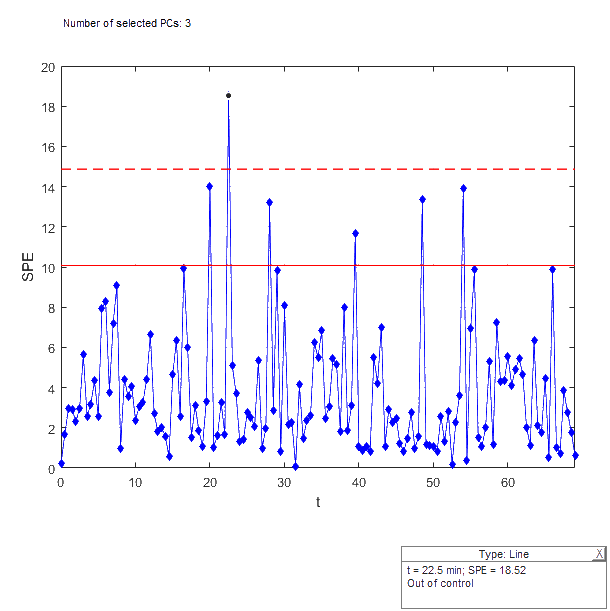Click the 't = 22.5 min; SPE = 18.52' text
This screenshot has width=610, height=611.
[465, 570]
